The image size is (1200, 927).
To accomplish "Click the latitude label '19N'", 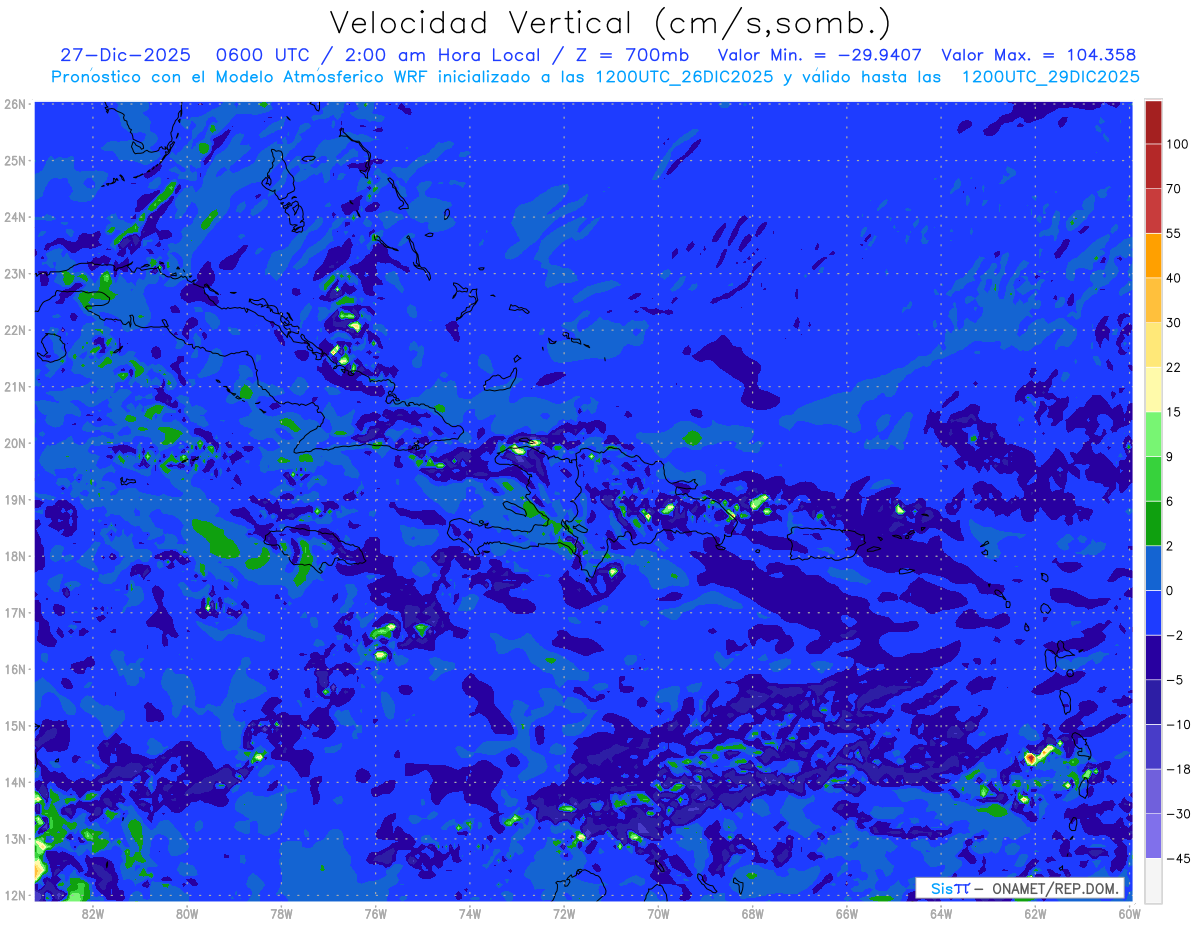I will 15,500.
